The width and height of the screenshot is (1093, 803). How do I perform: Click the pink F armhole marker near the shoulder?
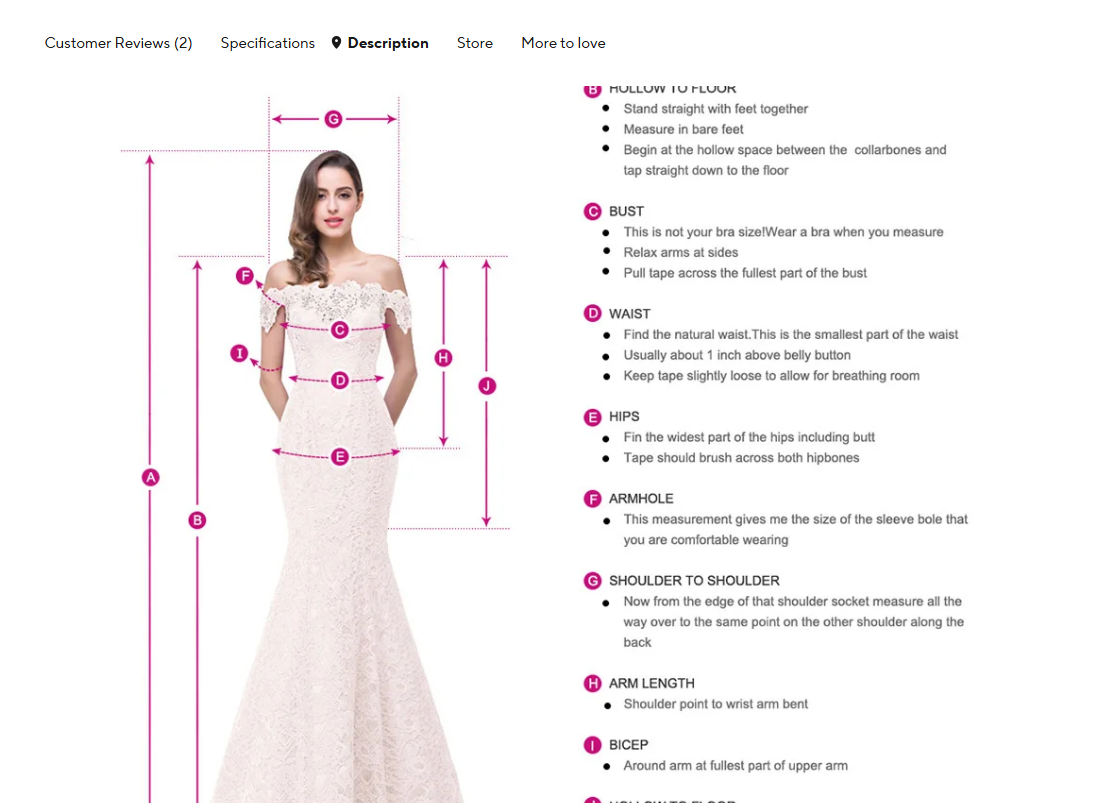coord(245,276)
